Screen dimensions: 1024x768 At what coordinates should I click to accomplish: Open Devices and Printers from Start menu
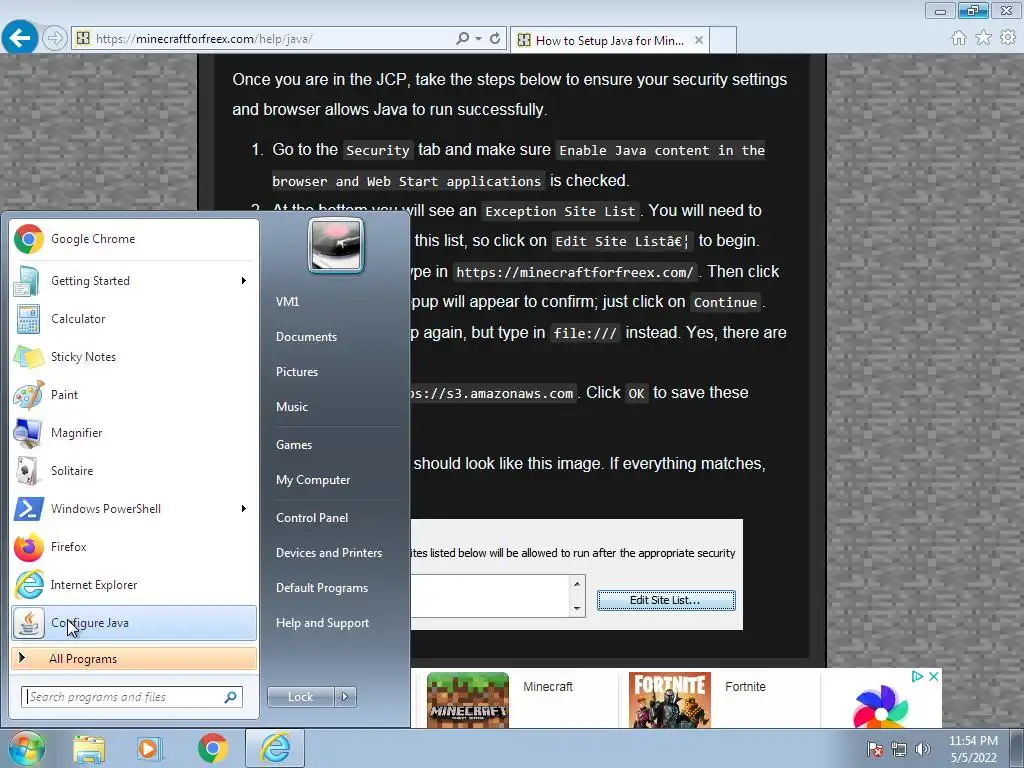[328, 553]
